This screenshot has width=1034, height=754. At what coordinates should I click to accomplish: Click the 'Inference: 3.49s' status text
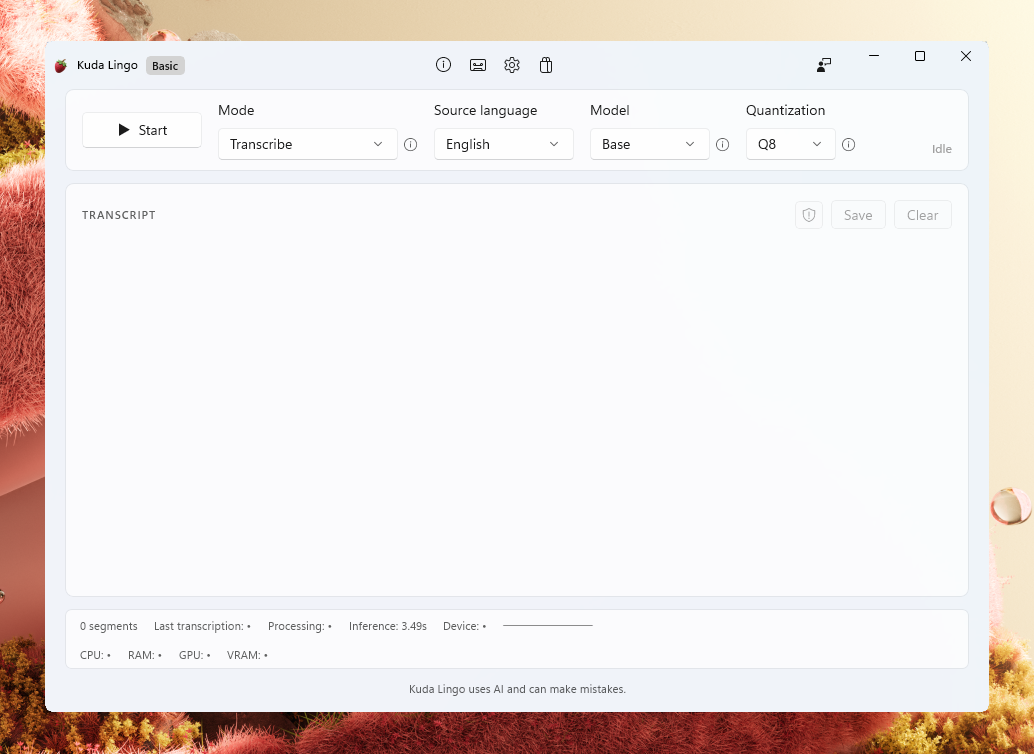[x=388, y=626]
